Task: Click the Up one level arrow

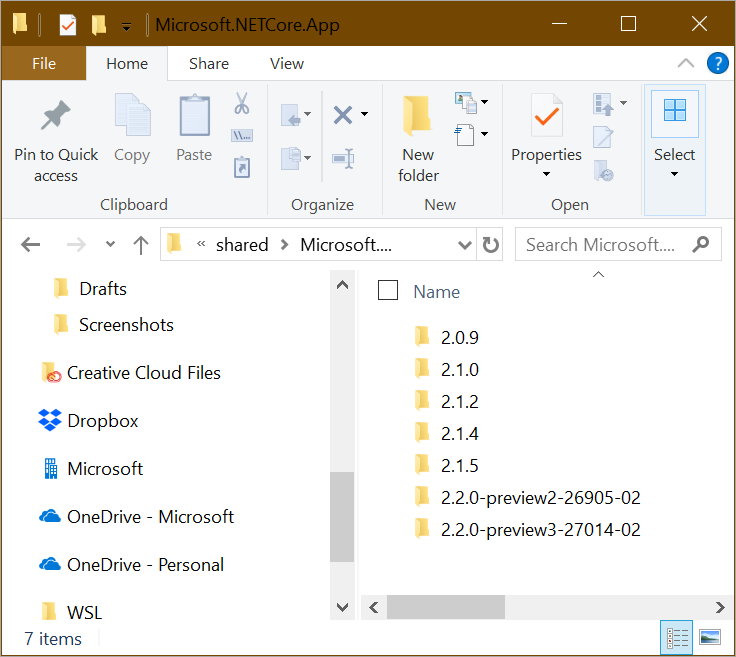Action: (x=141, y=244)
